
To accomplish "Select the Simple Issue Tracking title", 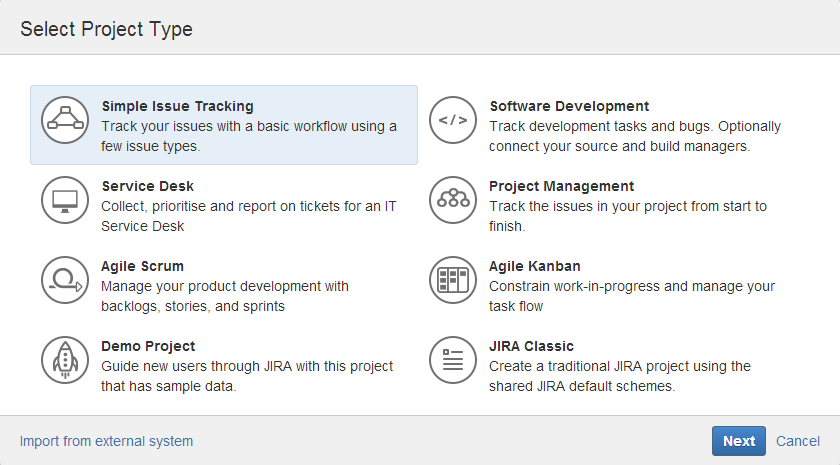I will tap(177, 106).
